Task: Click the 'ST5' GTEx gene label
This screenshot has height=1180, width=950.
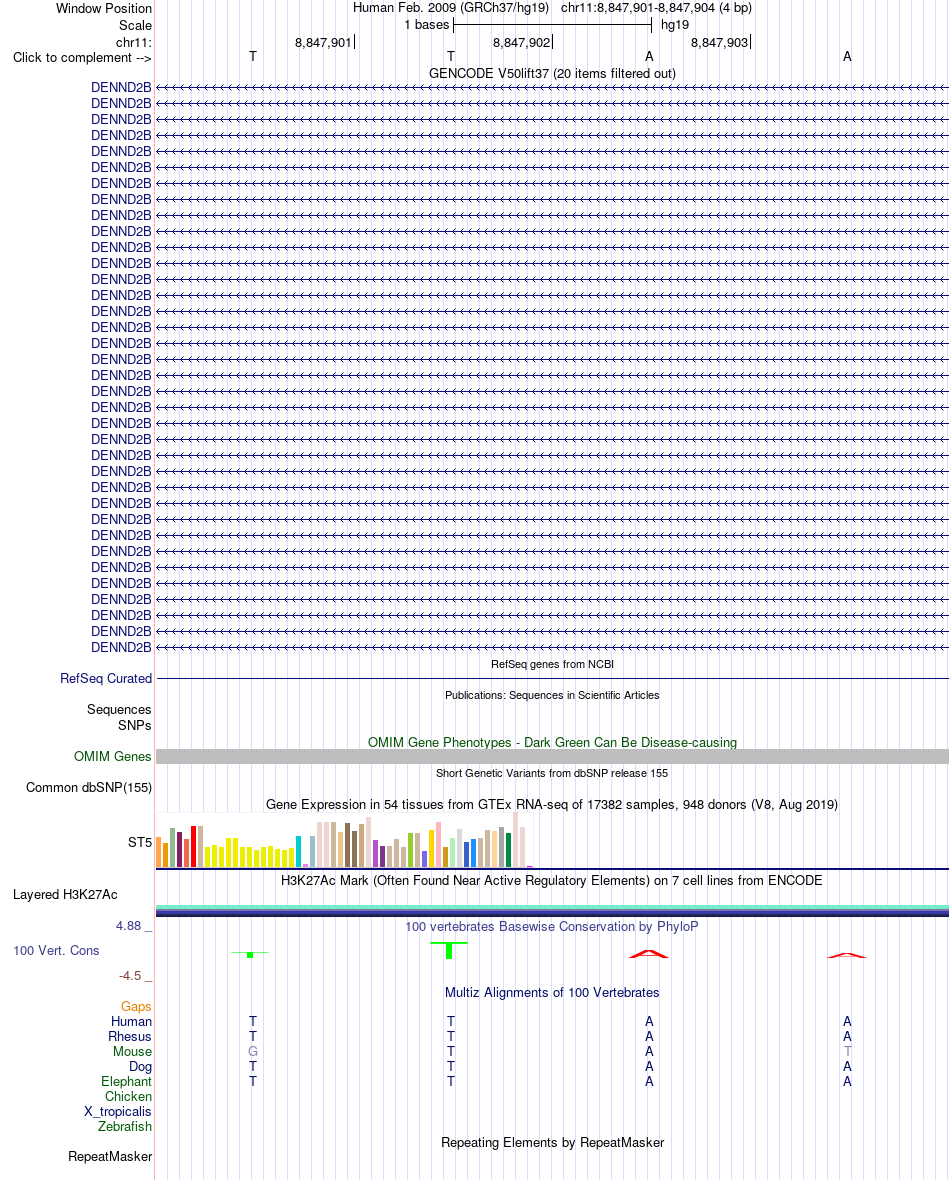Action: point(140,842)
